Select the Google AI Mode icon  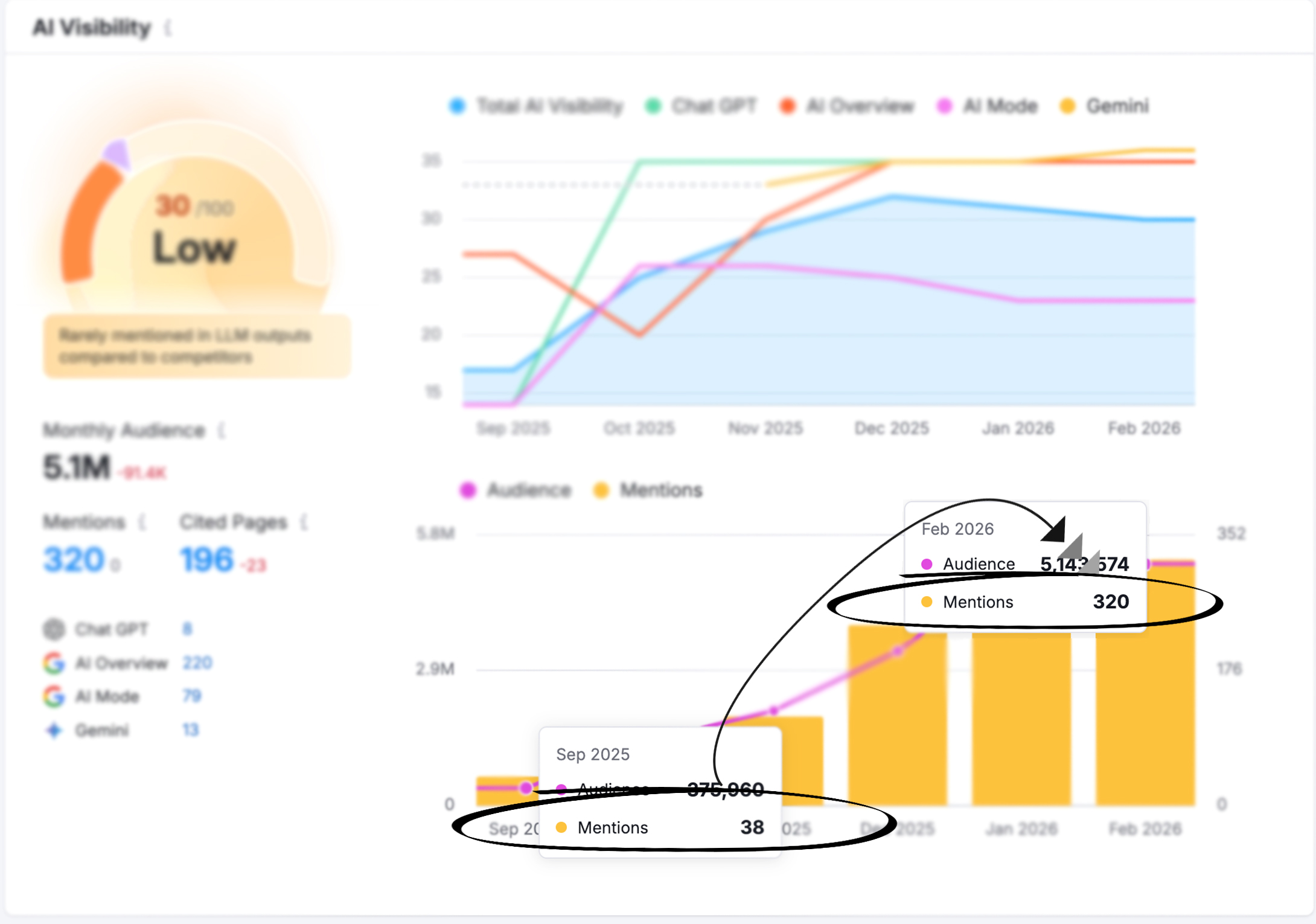(x=54, y=696)
